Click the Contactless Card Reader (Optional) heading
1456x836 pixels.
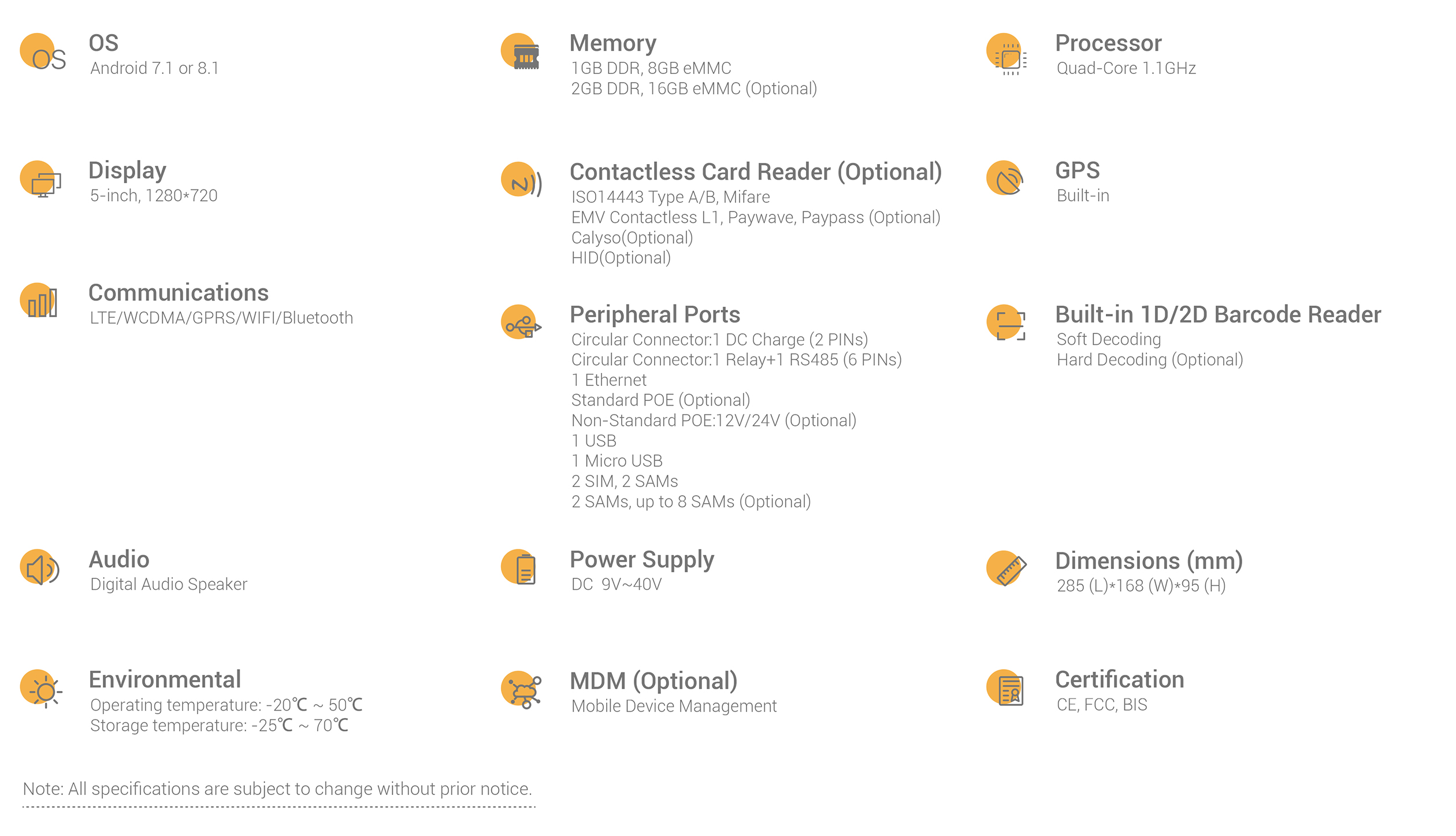756,172
